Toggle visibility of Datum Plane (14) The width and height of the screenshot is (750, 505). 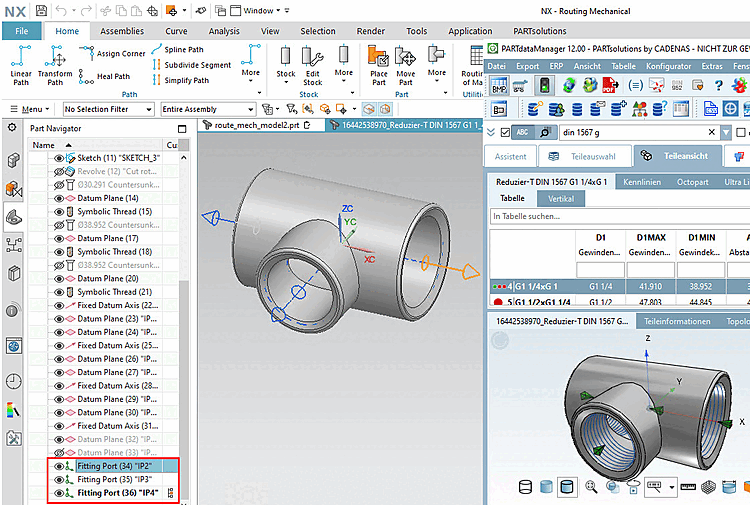[58, 198]
